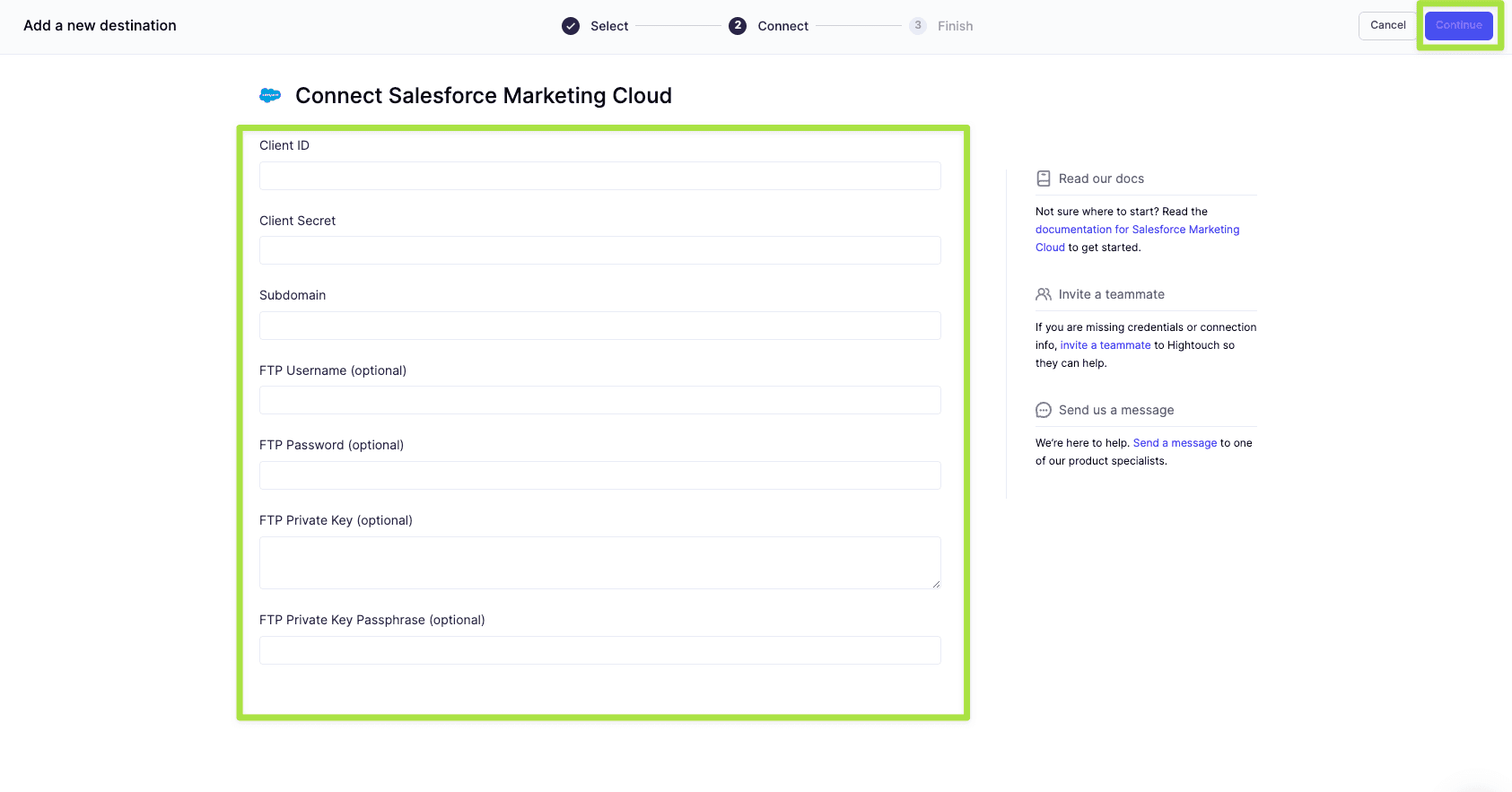
Task: Click the Salesforce cloud logo icon
Action: click(x=270, y=95)
